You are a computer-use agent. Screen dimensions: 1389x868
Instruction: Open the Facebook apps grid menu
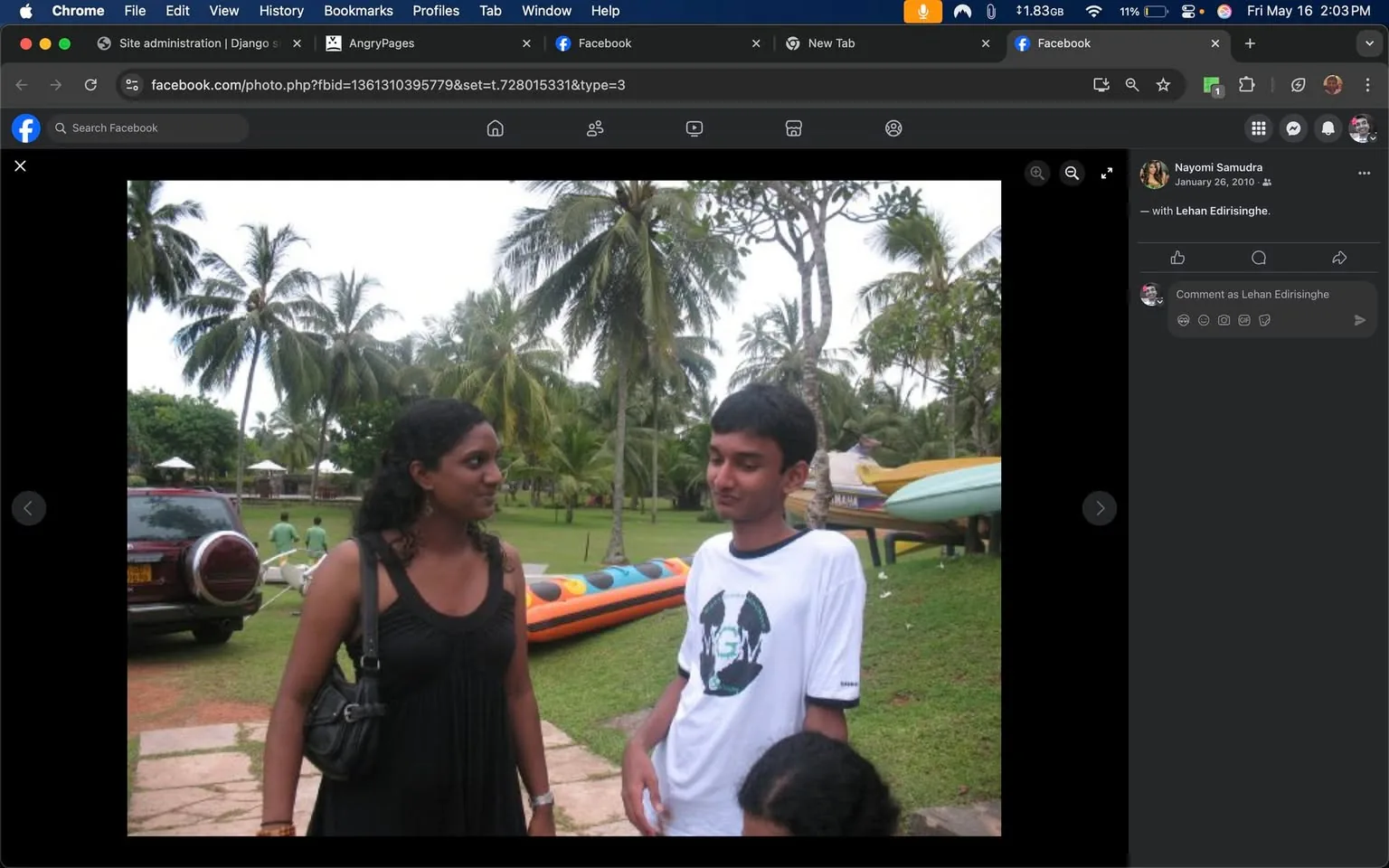point(1258,128)
